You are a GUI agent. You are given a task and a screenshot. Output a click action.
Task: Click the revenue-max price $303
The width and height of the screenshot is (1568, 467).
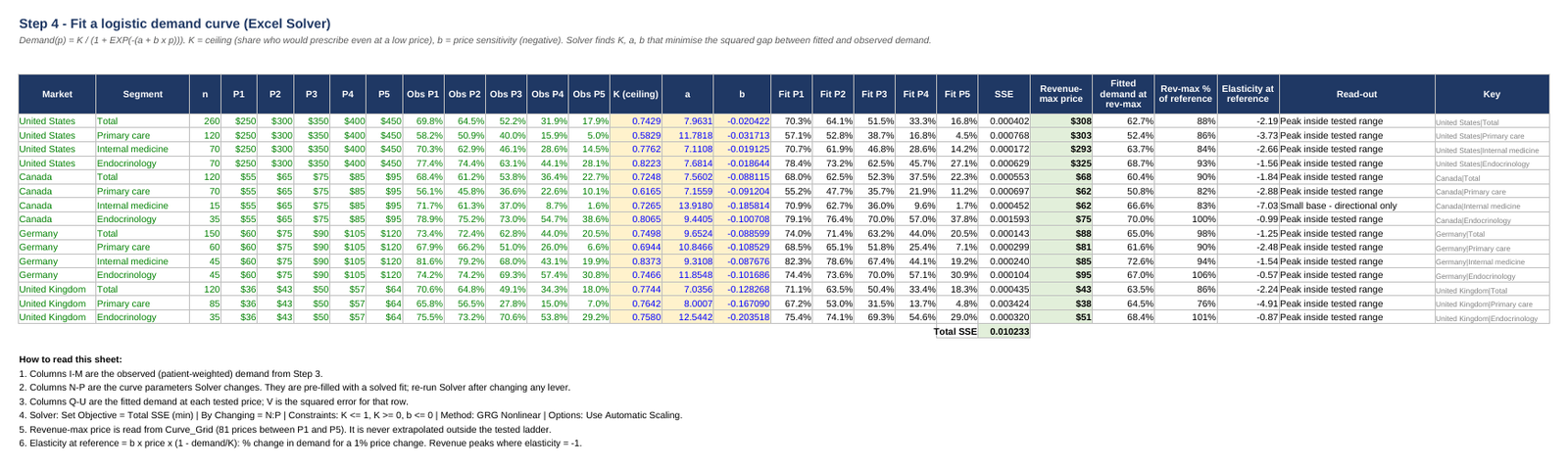[x=1061, y=136]
